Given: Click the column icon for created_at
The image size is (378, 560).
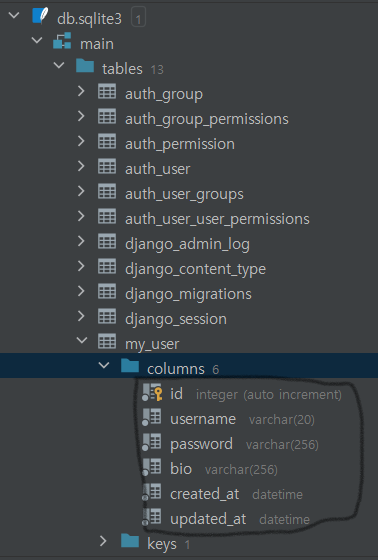Looking at the screenshot, I should (151, 492).
